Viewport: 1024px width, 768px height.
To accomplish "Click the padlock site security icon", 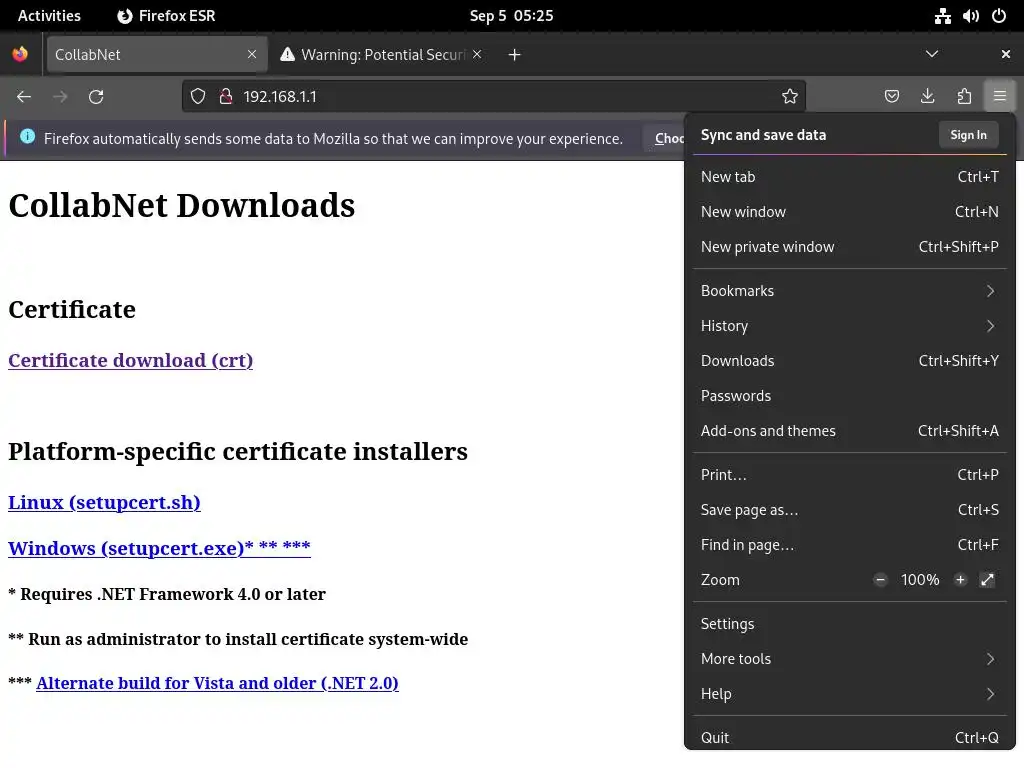I will coord(226,97).
